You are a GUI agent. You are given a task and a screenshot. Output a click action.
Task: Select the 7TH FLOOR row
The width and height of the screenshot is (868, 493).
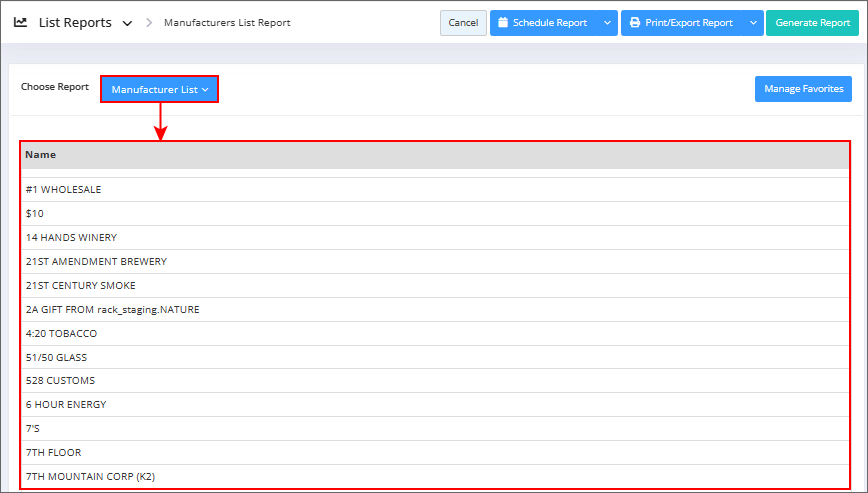coord(435,453)
